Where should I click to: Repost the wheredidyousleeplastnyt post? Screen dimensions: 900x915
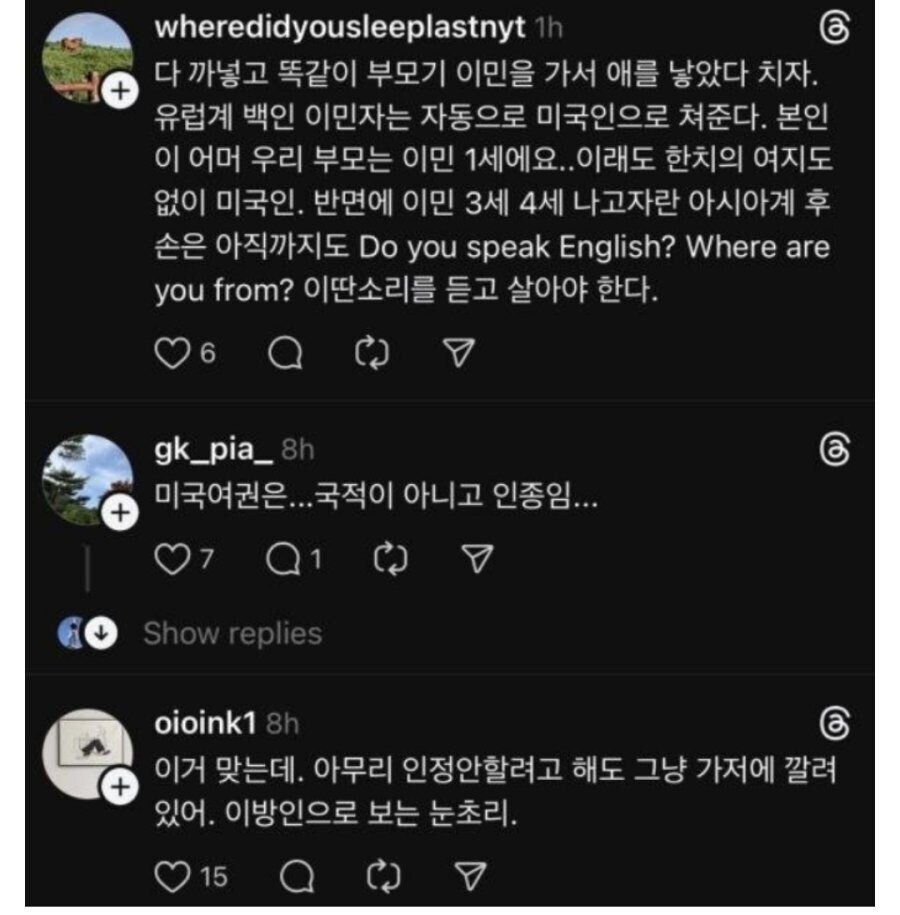coord(372,352)
